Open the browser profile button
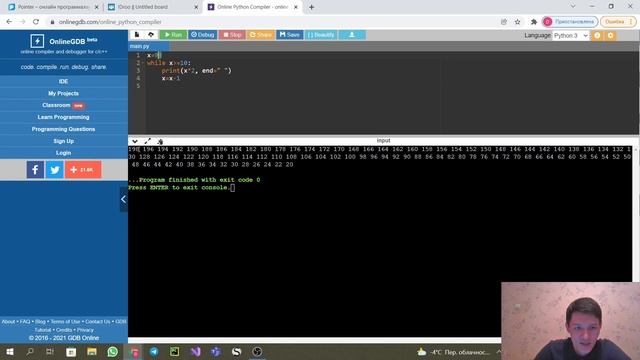640x360 pixels. (570, 22)
